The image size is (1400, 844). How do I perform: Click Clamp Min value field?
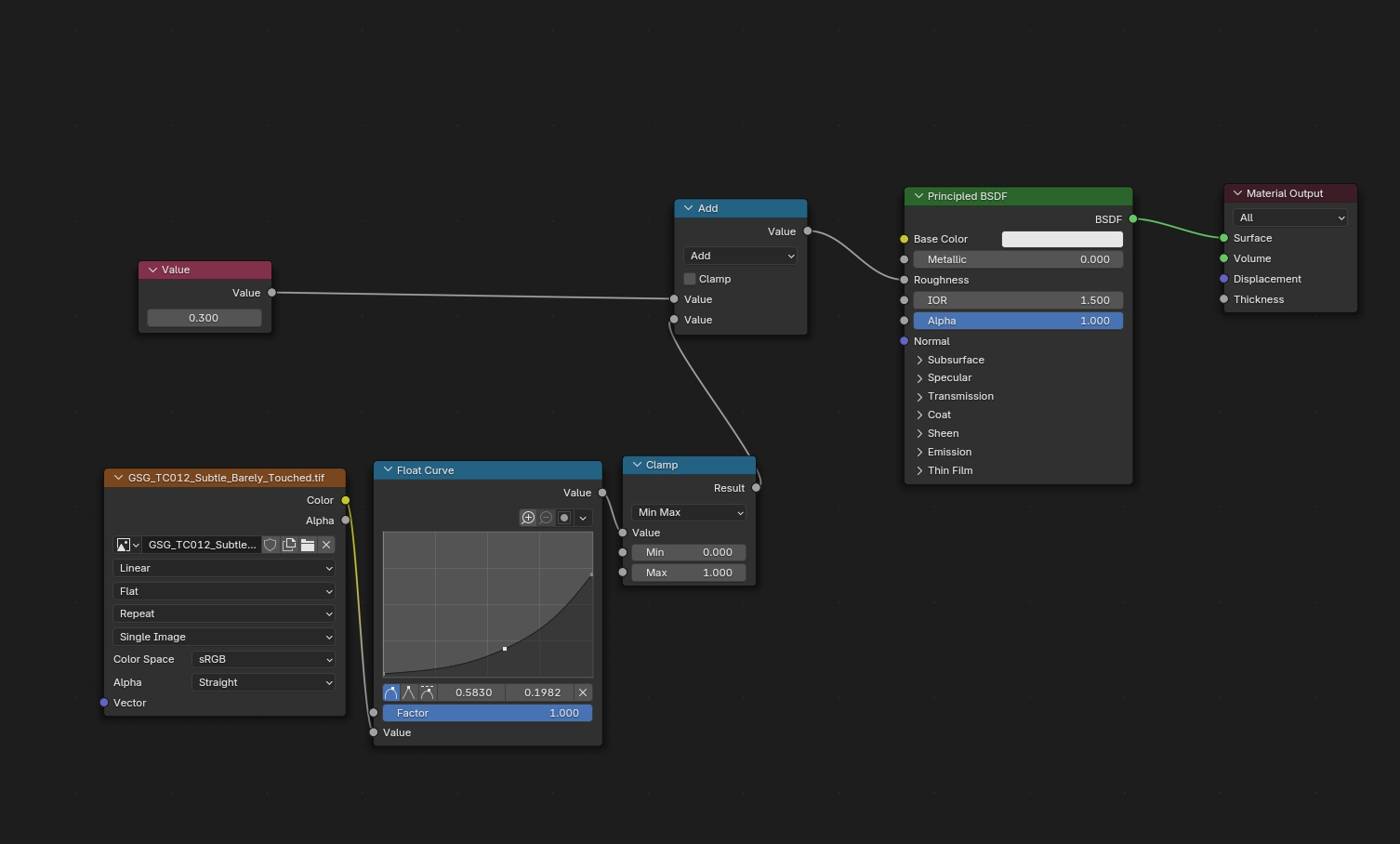689,552
